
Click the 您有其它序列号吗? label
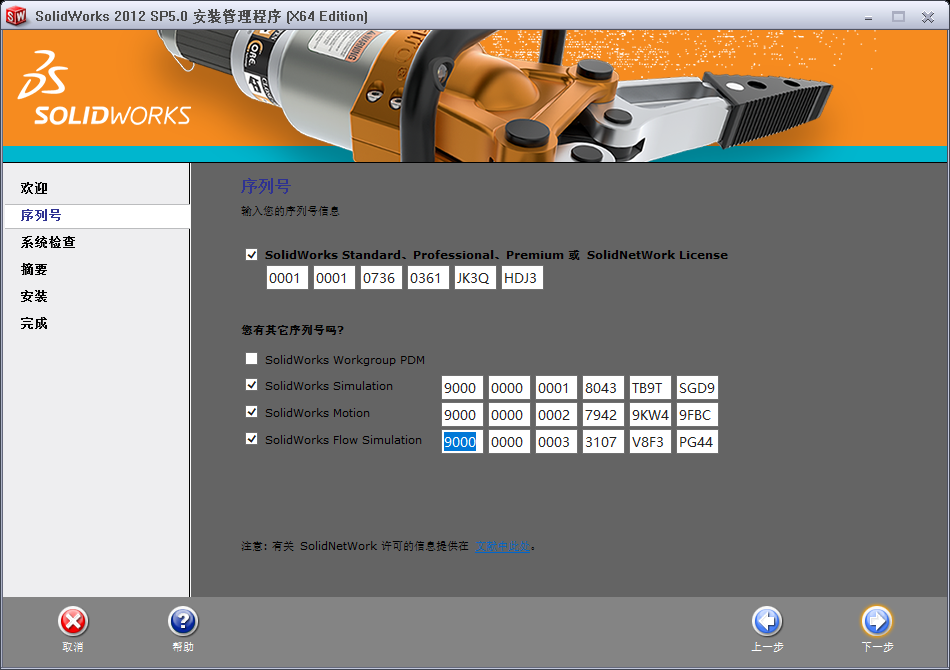(x=293, y=330)
